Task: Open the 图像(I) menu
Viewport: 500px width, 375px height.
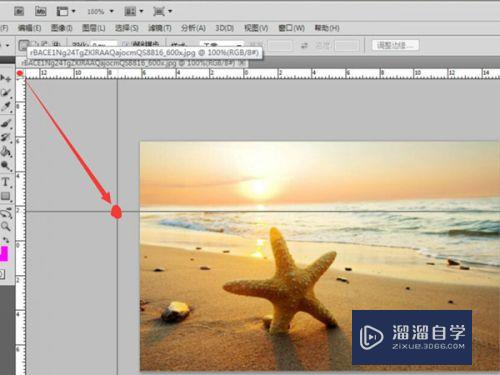Action: click(x=61, y=28)
